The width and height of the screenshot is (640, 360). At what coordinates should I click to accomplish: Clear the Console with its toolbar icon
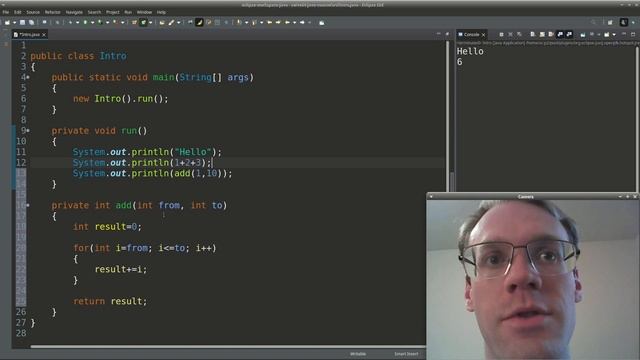[x=532, y=35]
